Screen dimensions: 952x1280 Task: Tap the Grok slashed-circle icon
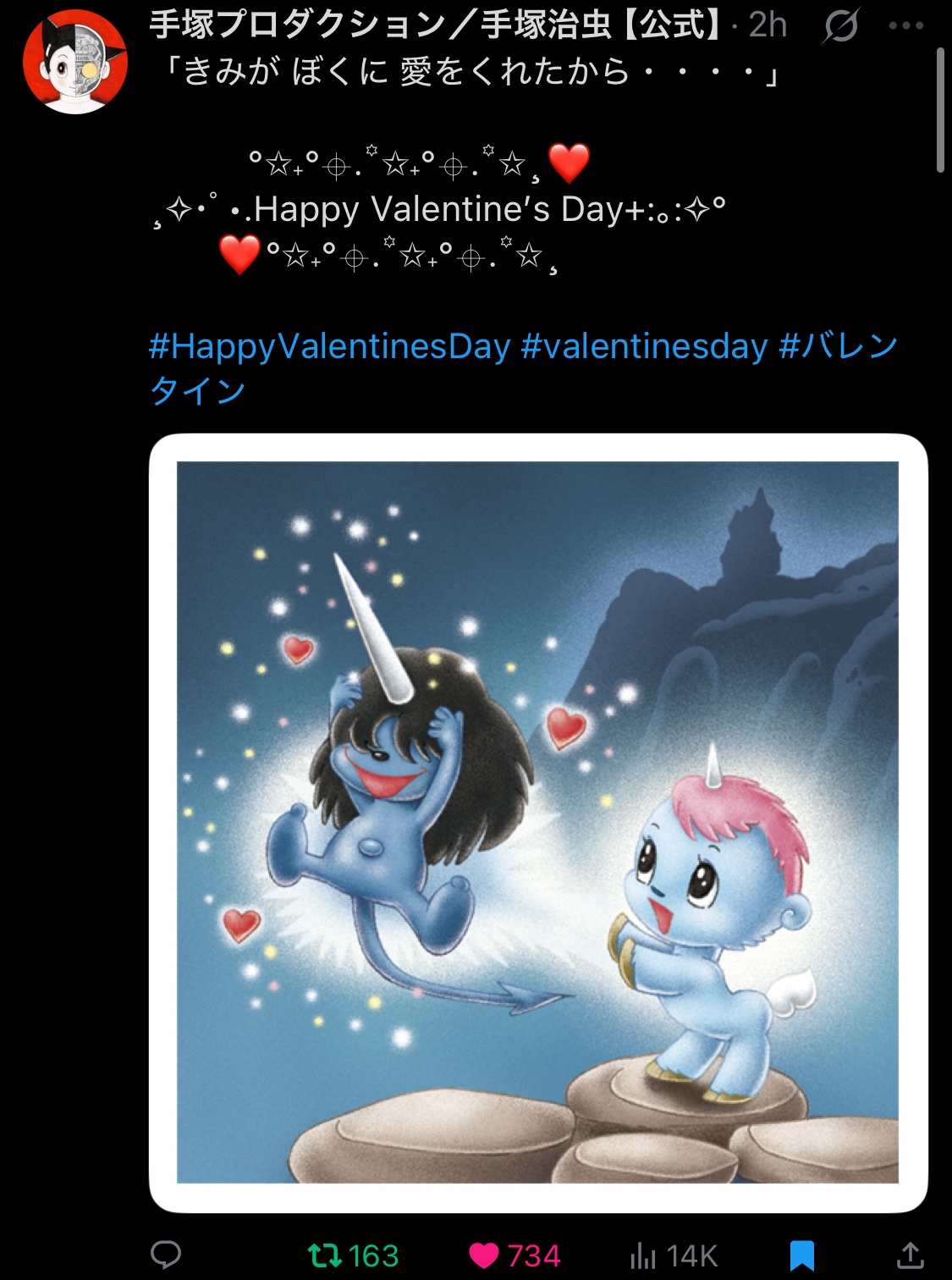coord(840,25)
